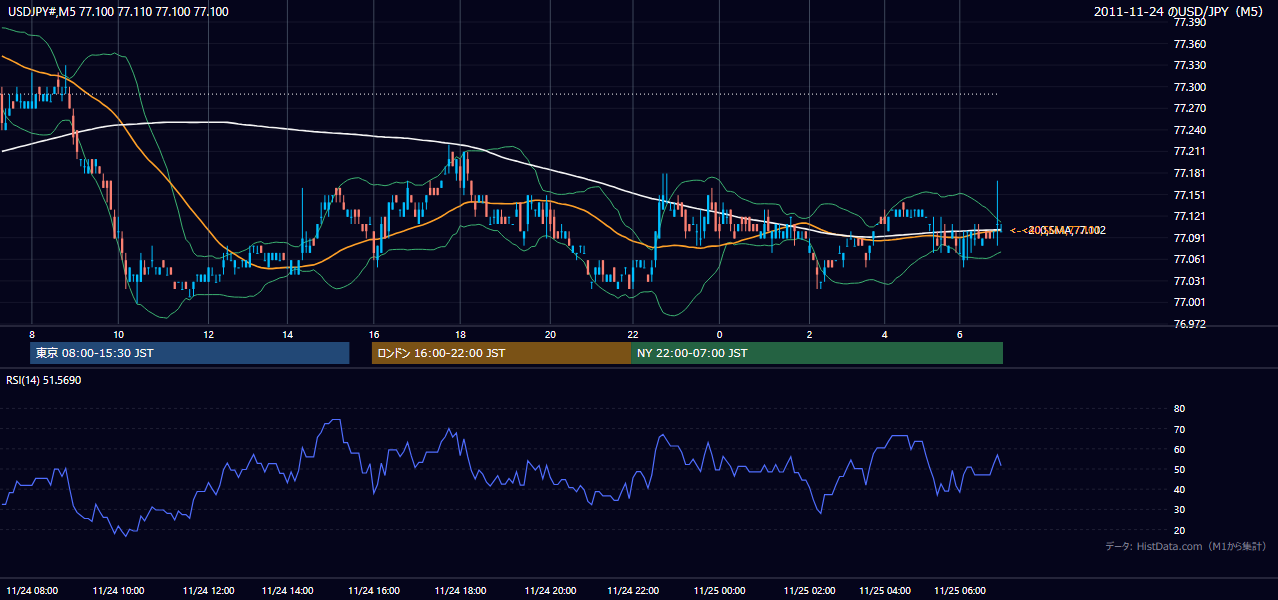Click the 11/24 12:00 date label

tap(208, 591)
